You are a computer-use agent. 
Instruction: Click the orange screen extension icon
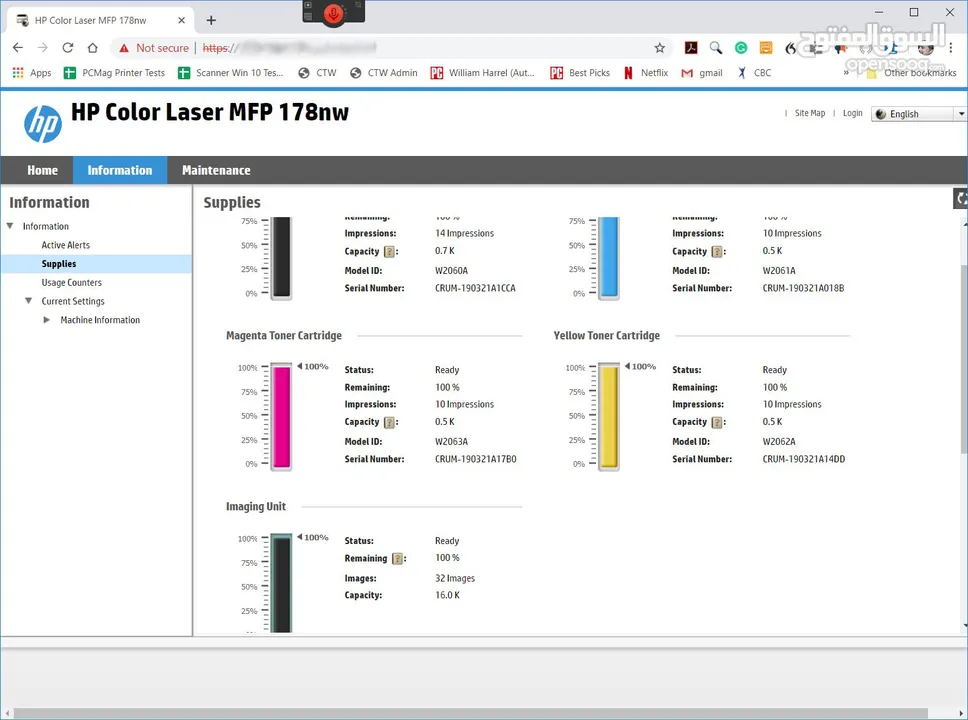point(766,48)
